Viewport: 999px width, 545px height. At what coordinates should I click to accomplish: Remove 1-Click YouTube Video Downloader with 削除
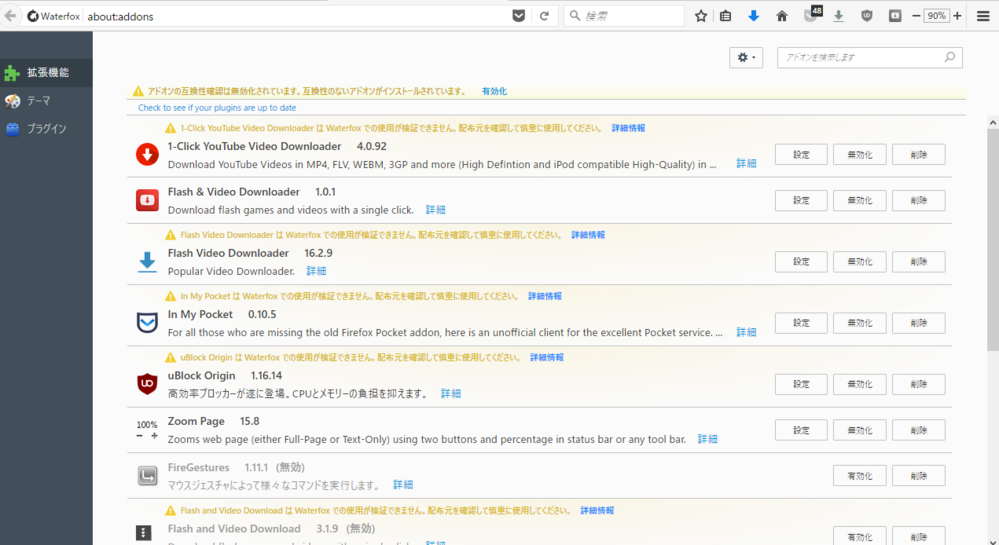919,155
